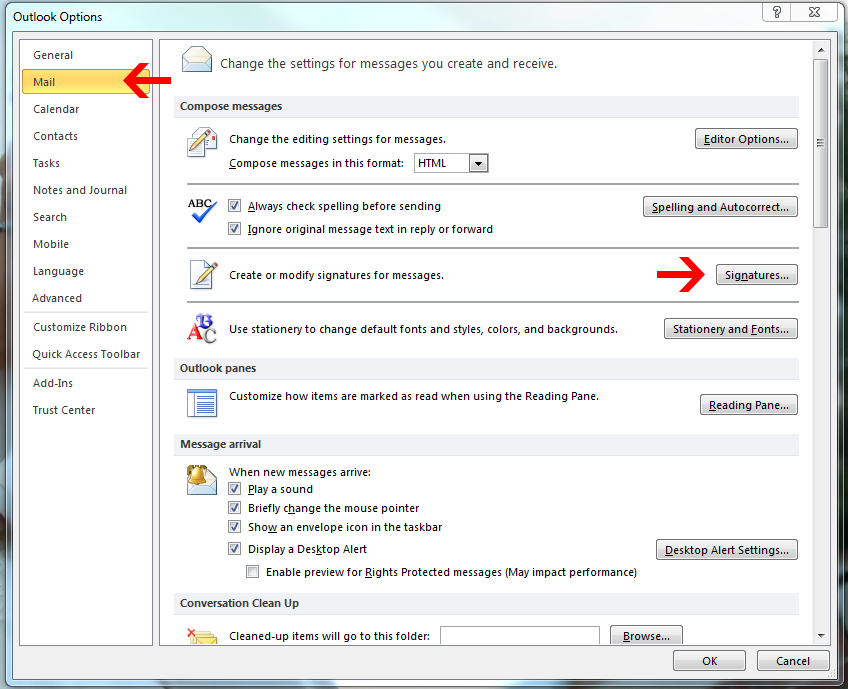Click the pencil-and-notepad editing settings icon
This screenshot has height=689, width=848.
coord(202,143)
